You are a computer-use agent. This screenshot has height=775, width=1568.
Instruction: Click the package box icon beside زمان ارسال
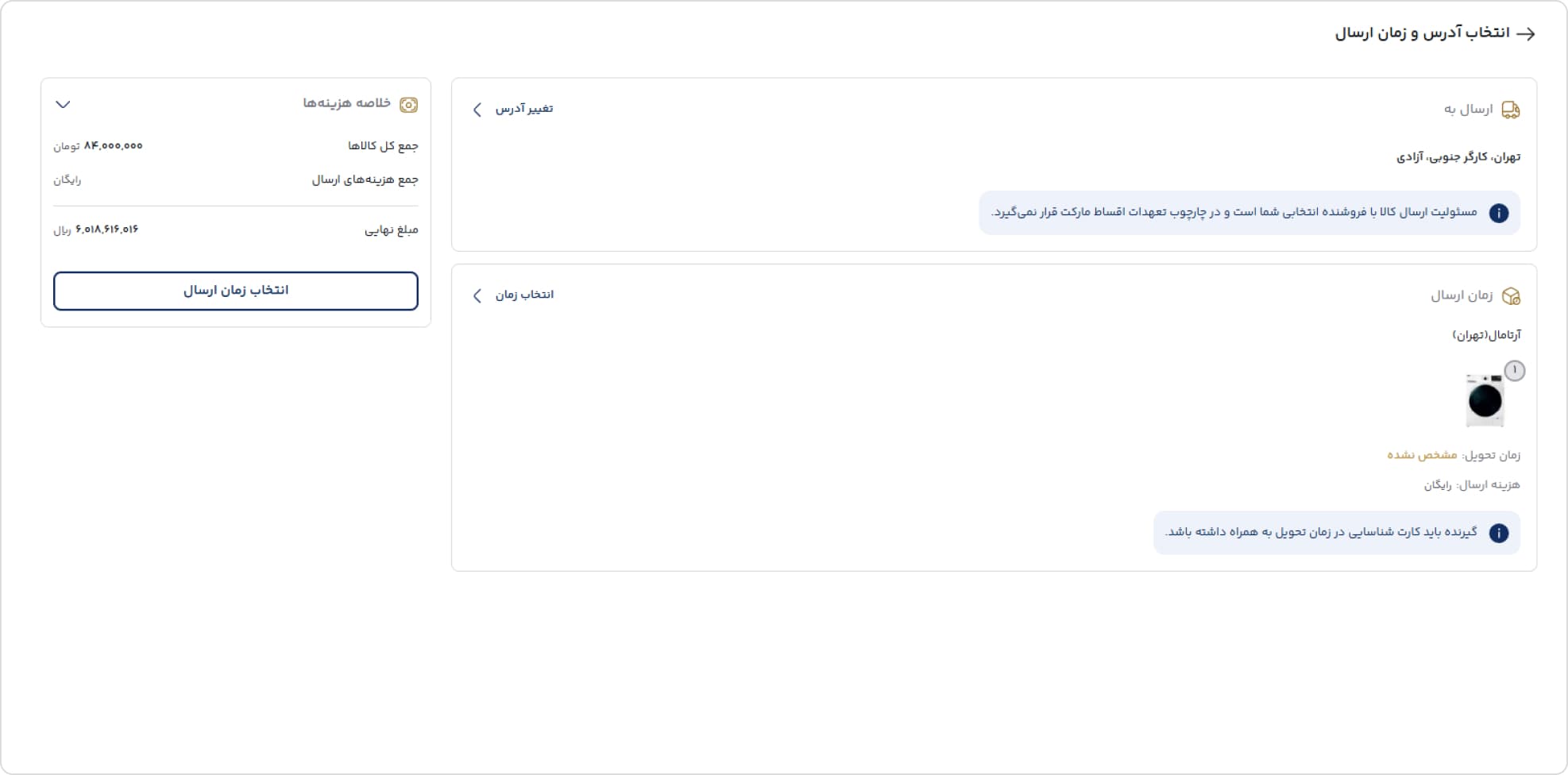[x=1511, y=296]
